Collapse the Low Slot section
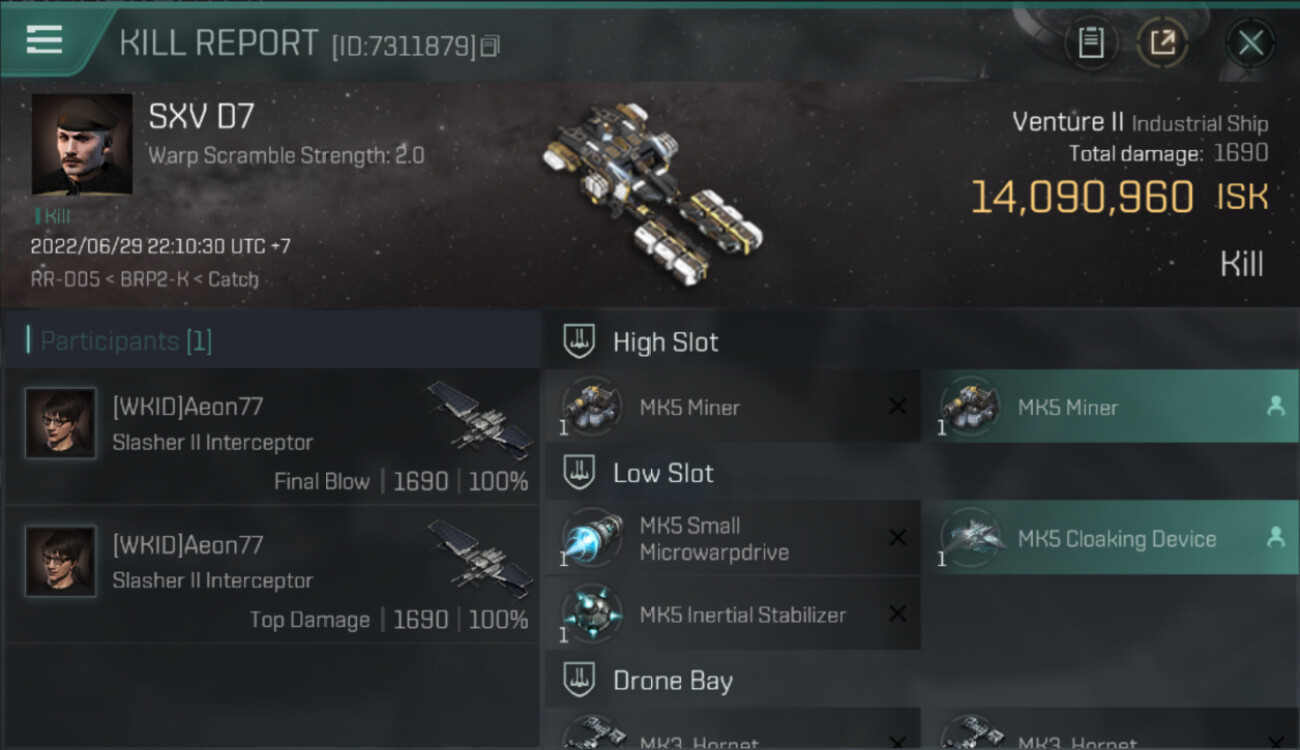 [578, 473]
